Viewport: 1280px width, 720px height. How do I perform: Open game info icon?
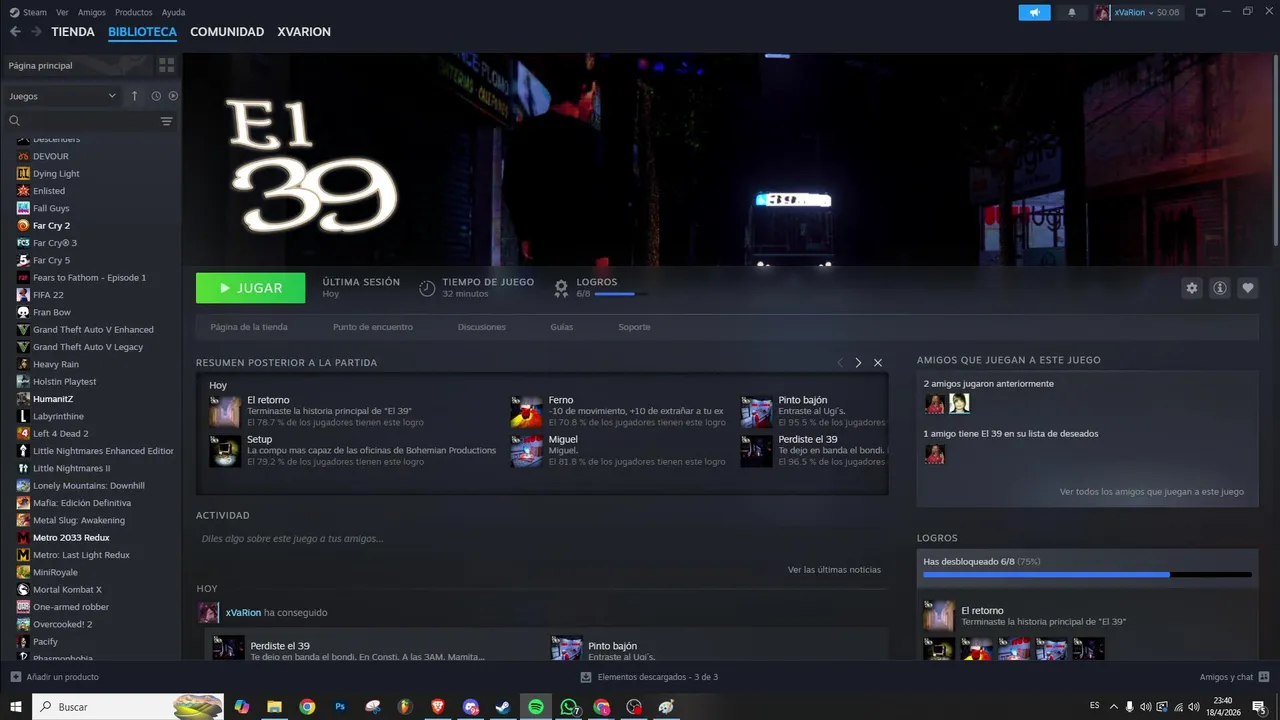click(x=1220, y=288)
